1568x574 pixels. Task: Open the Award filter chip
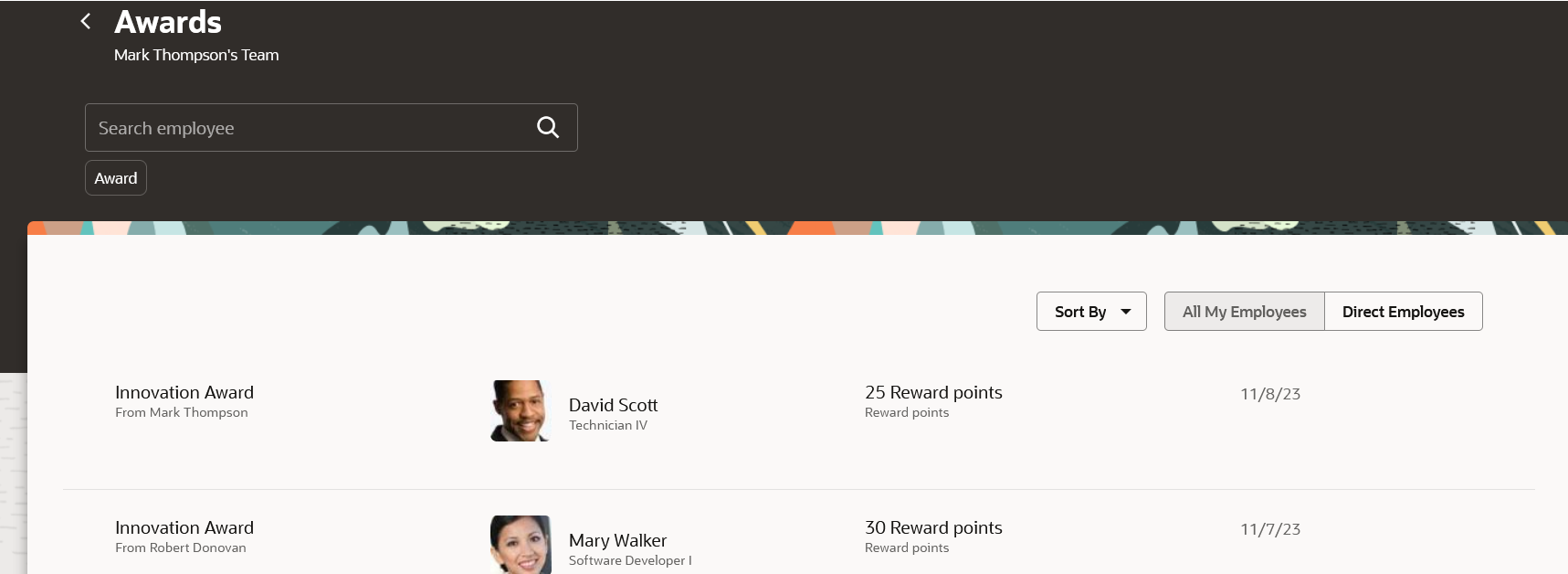pyautogui.click(x=116, y=178)
